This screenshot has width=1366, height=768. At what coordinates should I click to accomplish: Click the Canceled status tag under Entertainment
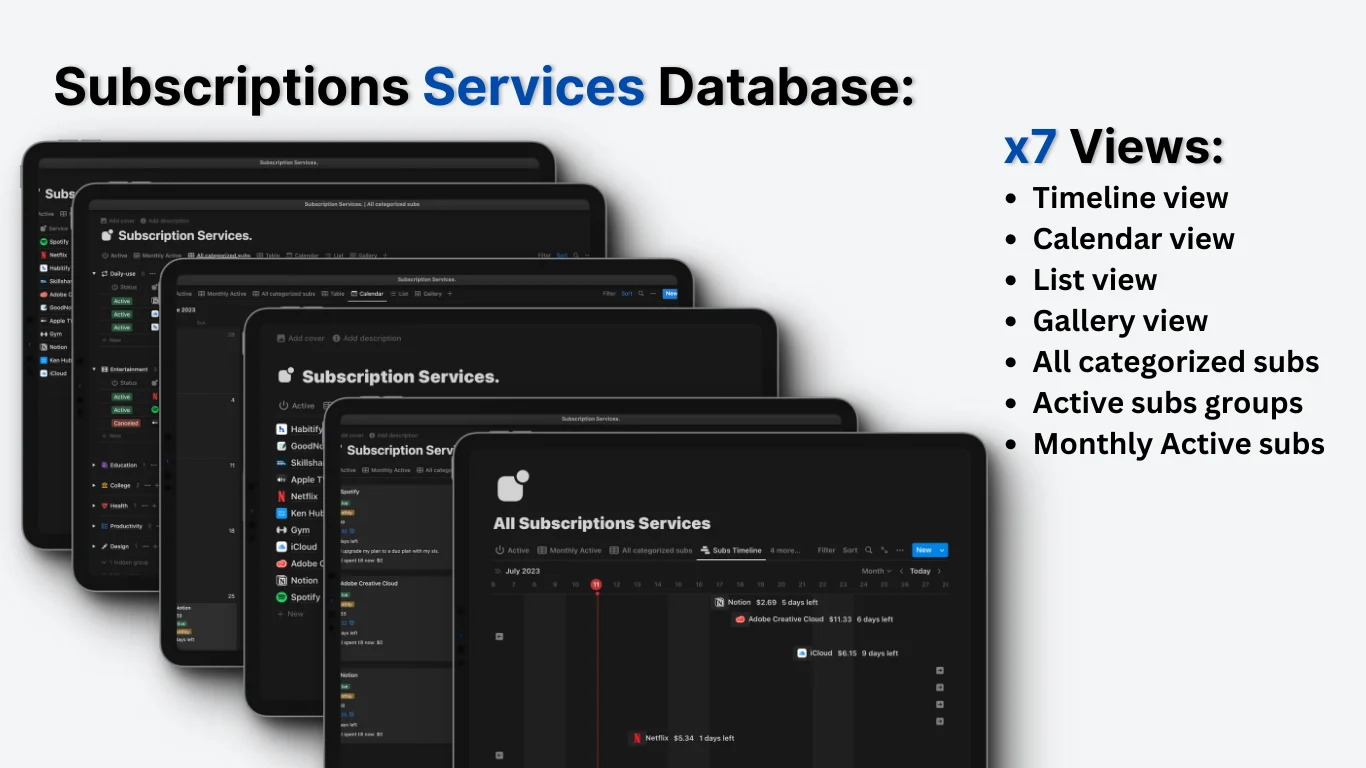[x=125, y=423]
